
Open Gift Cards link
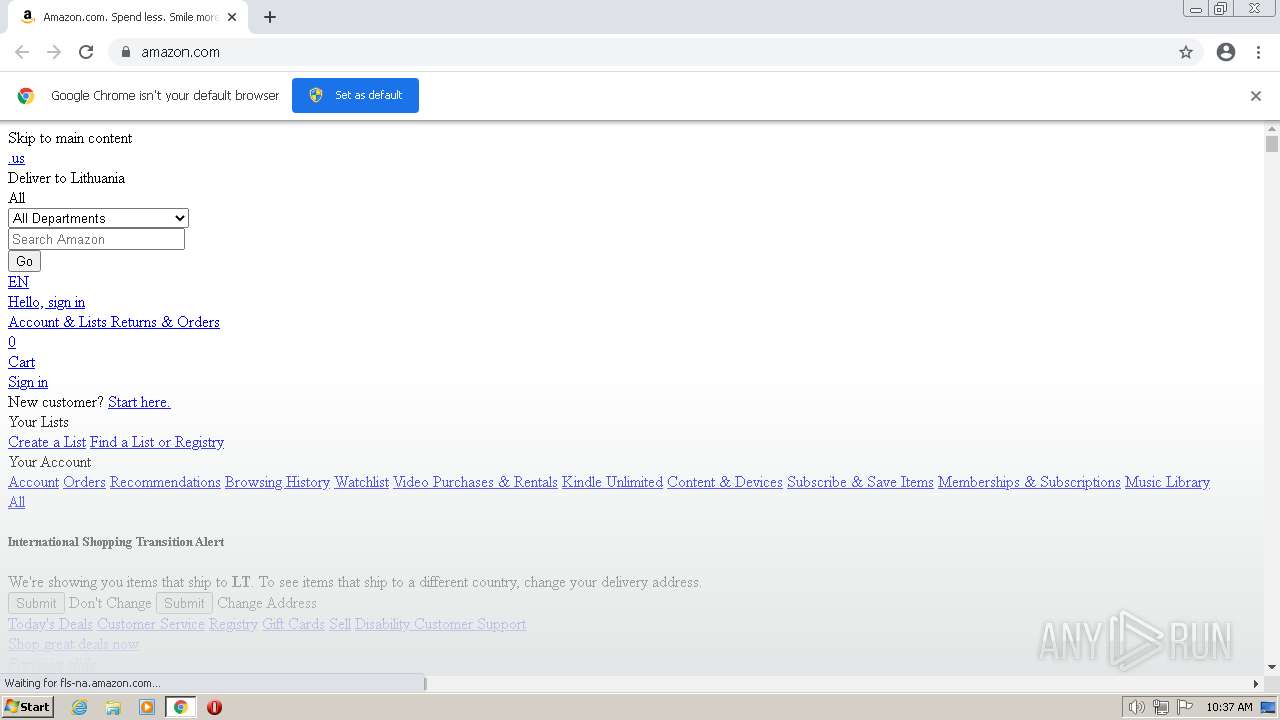click(293, 624)
